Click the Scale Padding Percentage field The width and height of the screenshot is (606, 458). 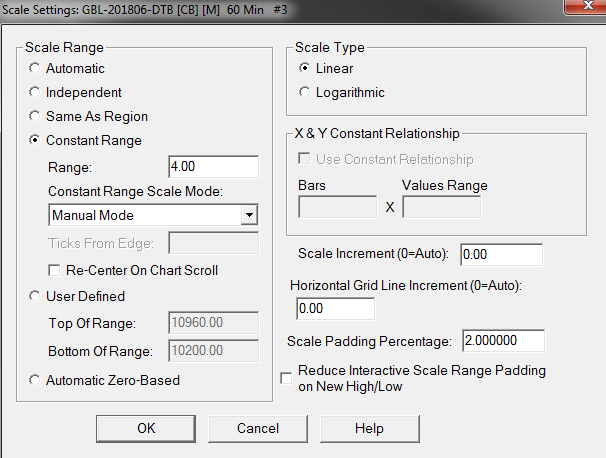point(503,341)
